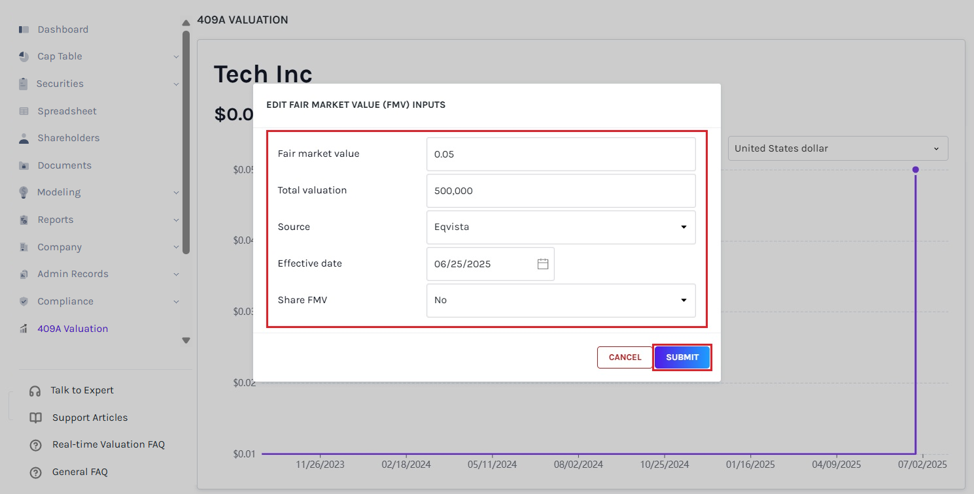Screen dimensions: 974x494
Task: Click the Talk to Expert headset icon
Action: pos(35,391)
